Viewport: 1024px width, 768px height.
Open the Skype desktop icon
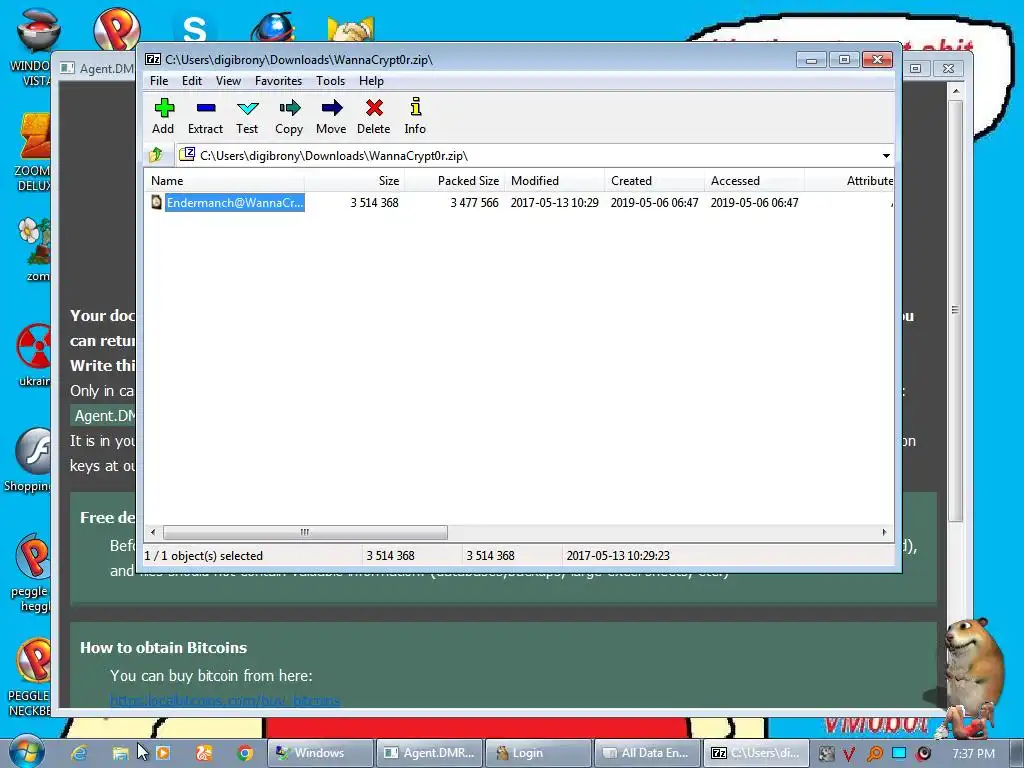pyautogui.click(x=194, y=29)
